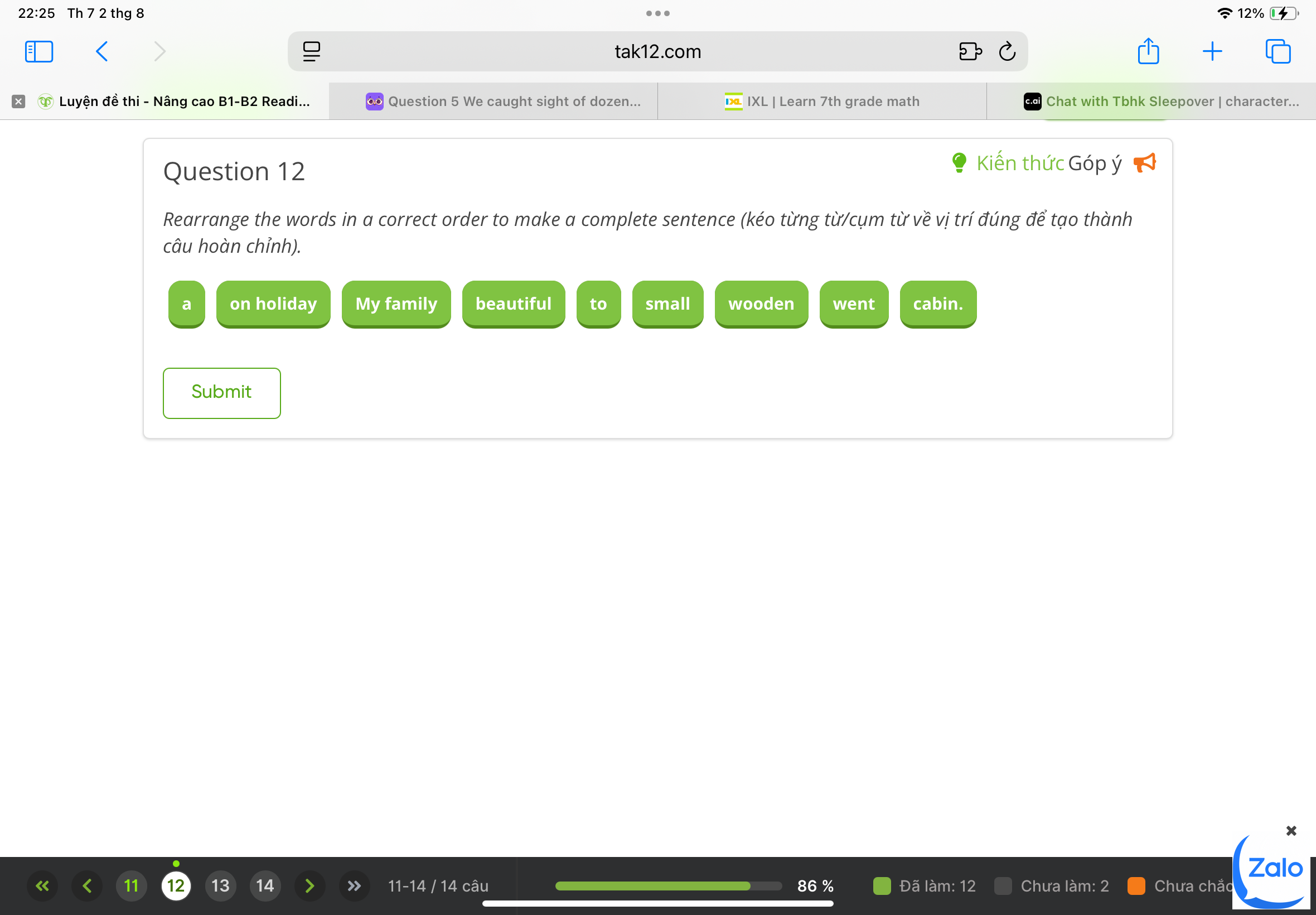Skip ahead with the double-right arrow

354,886
